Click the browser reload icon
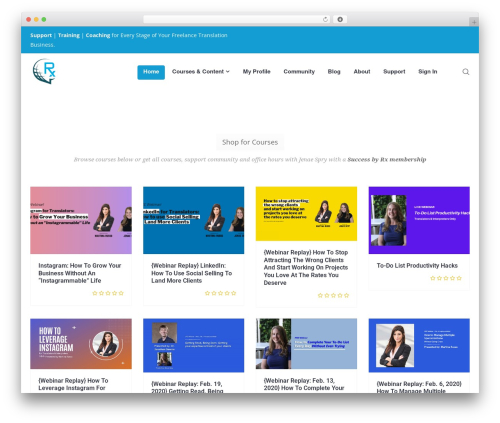Screen dimensions: 500x423 click(325, 19)
